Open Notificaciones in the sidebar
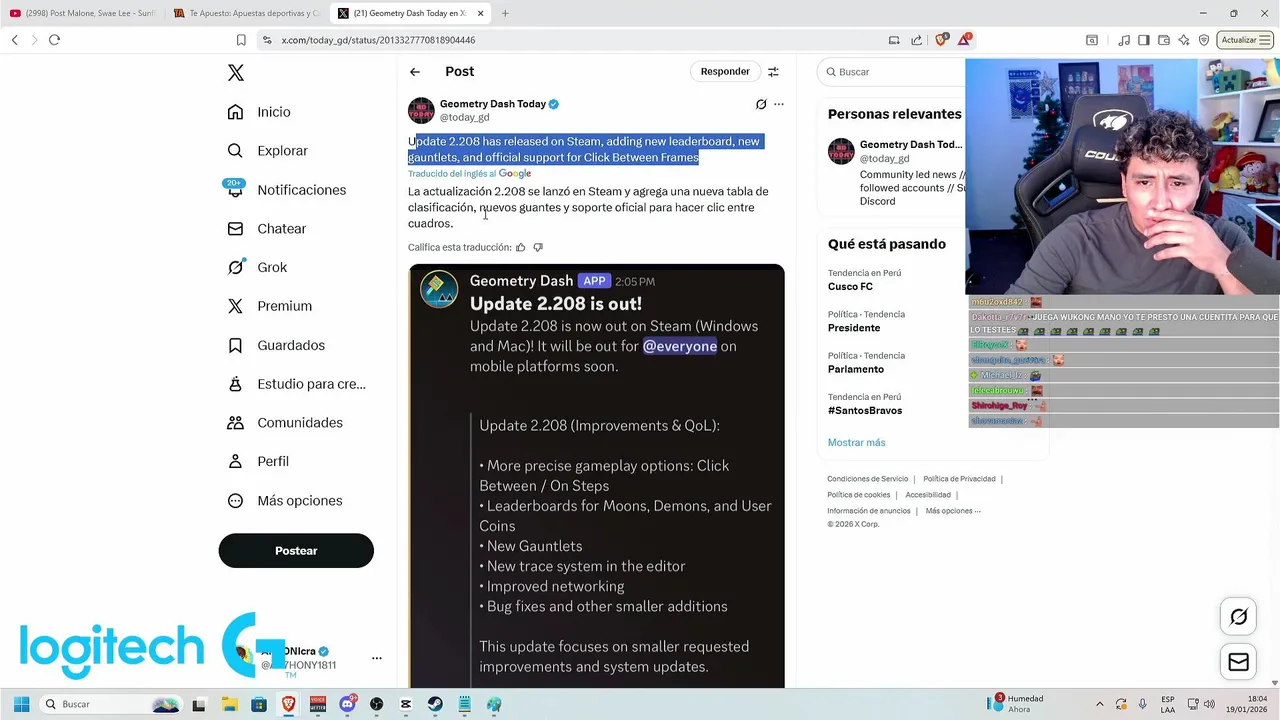Screen dimensions: 1280x720 tap(286, 190)
